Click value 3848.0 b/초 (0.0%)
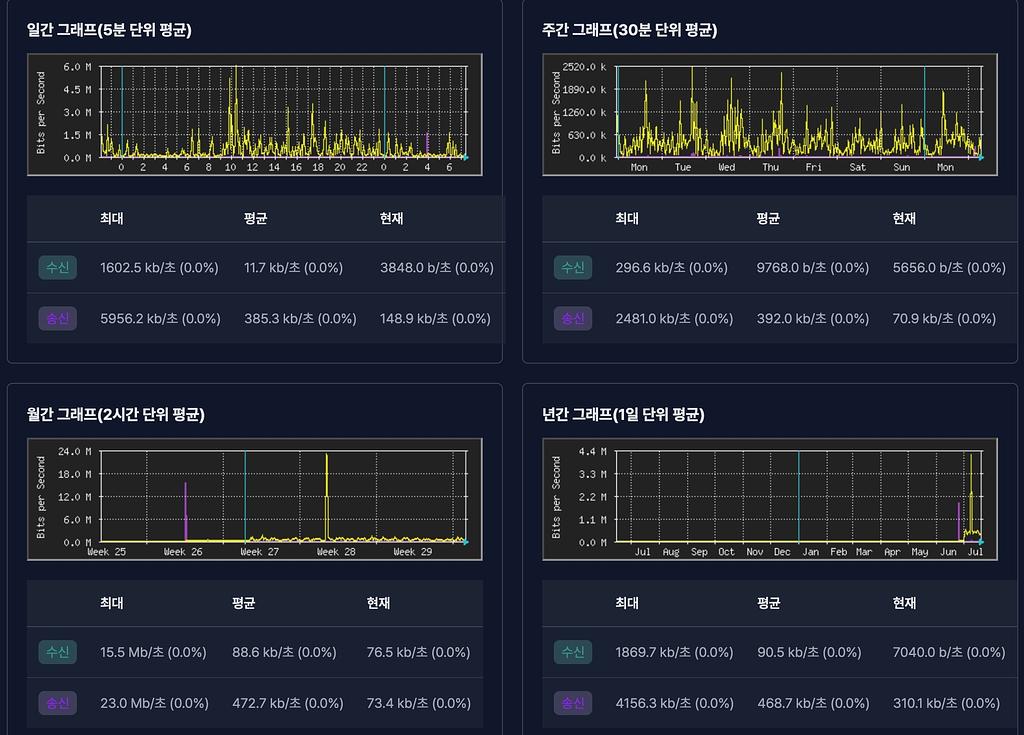 coord(437,268)
